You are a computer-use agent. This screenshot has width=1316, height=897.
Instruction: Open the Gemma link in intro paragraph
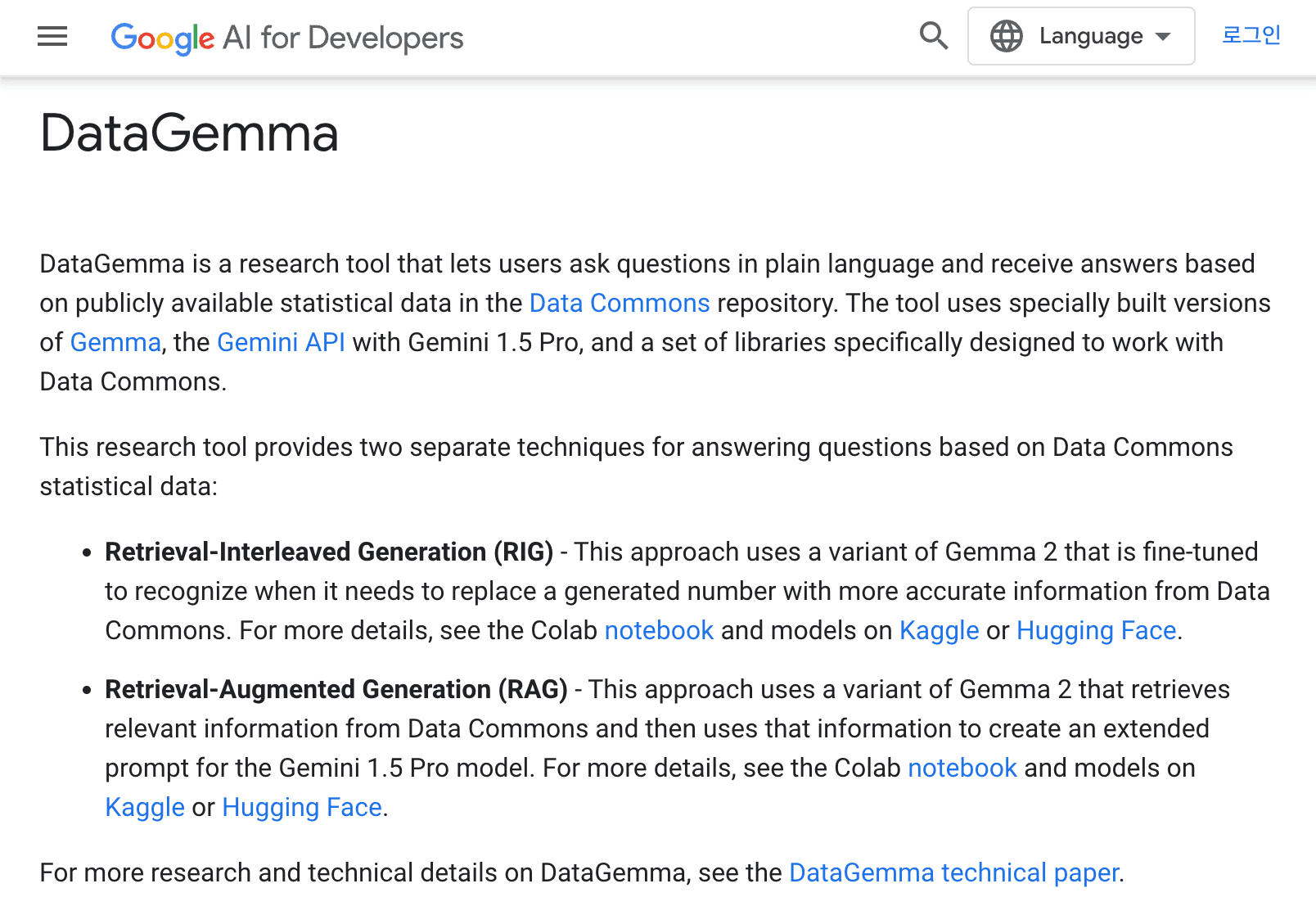115,342
